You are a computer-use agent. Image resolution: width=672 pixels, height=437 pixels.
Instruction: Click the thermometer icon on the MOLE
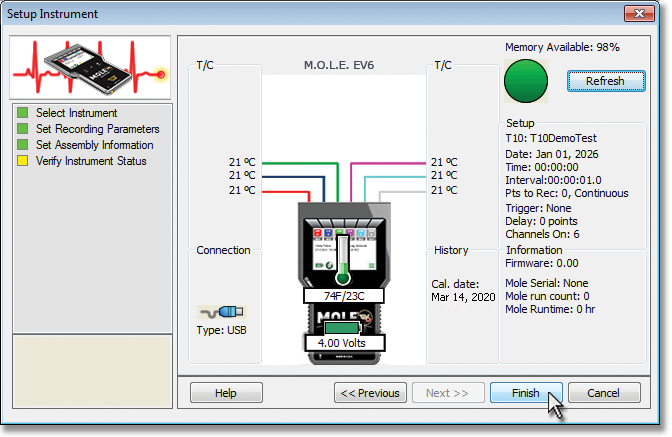point(343,261)
